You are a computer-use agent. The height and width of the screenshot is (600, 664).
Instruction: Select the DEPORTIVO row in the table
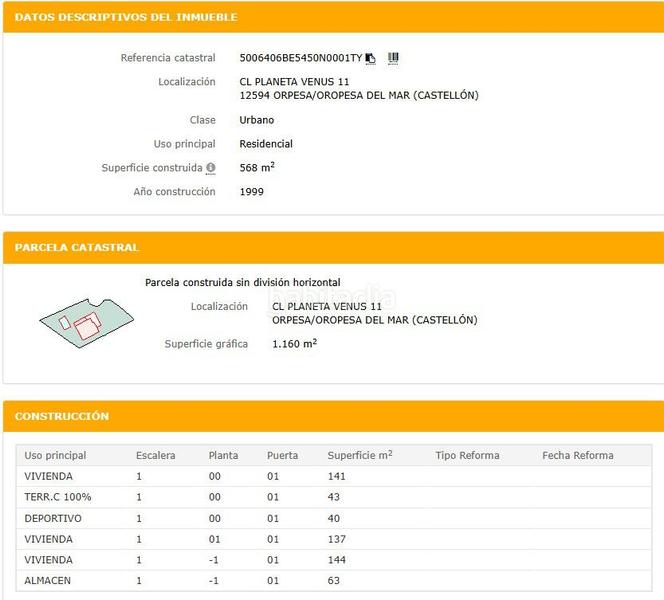point(53,518)
